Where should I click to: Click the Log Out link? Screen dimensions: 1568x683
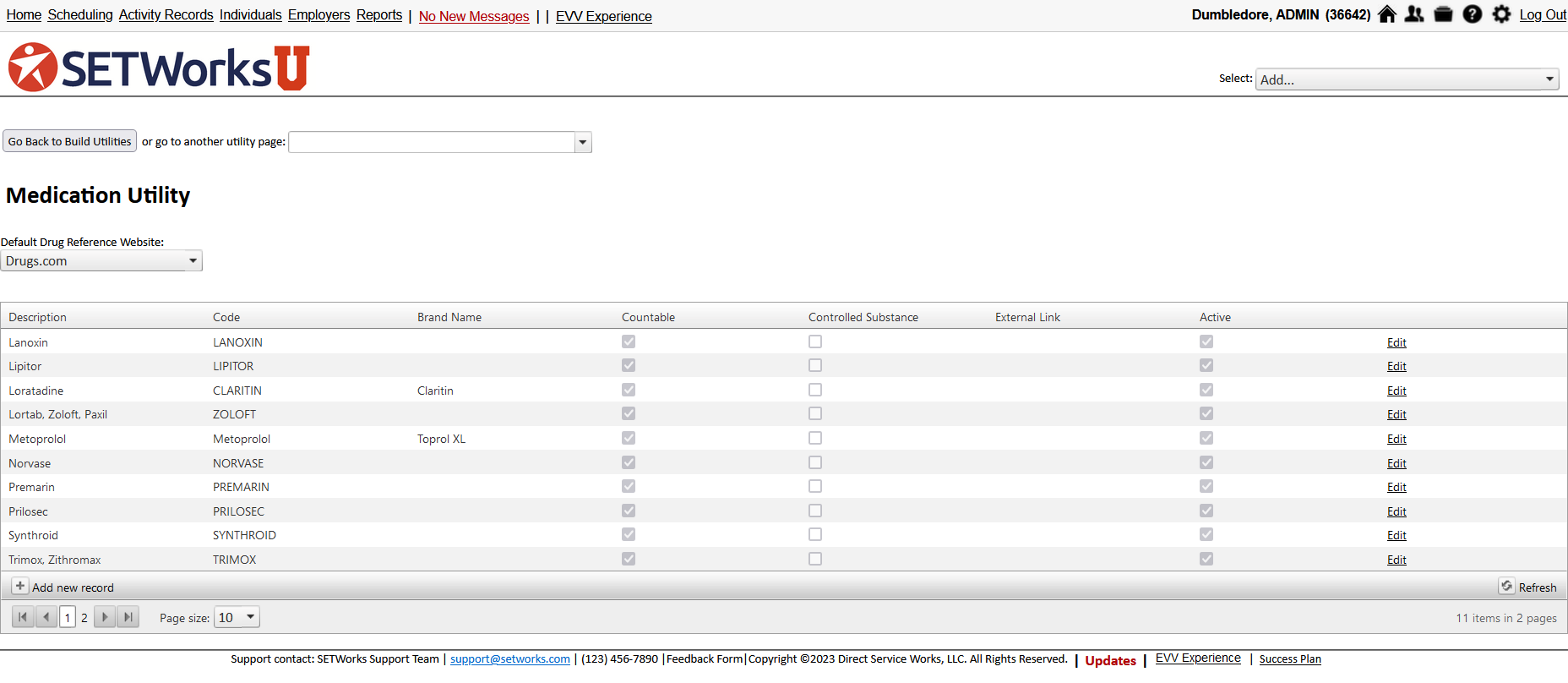click(x=1543, y=15)
